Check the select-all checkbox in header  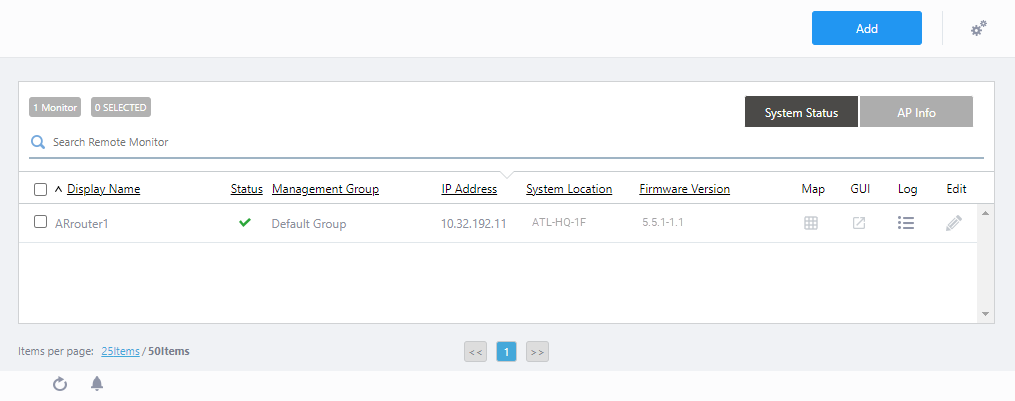point(40,189)
